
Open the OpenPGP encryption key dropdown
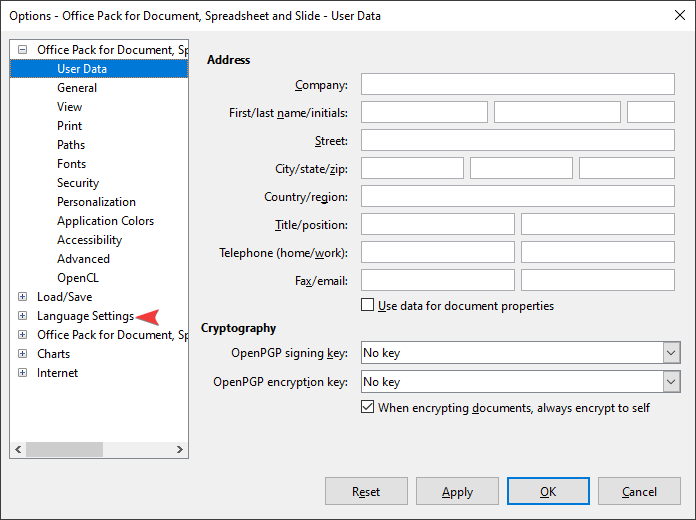point(670,382)
